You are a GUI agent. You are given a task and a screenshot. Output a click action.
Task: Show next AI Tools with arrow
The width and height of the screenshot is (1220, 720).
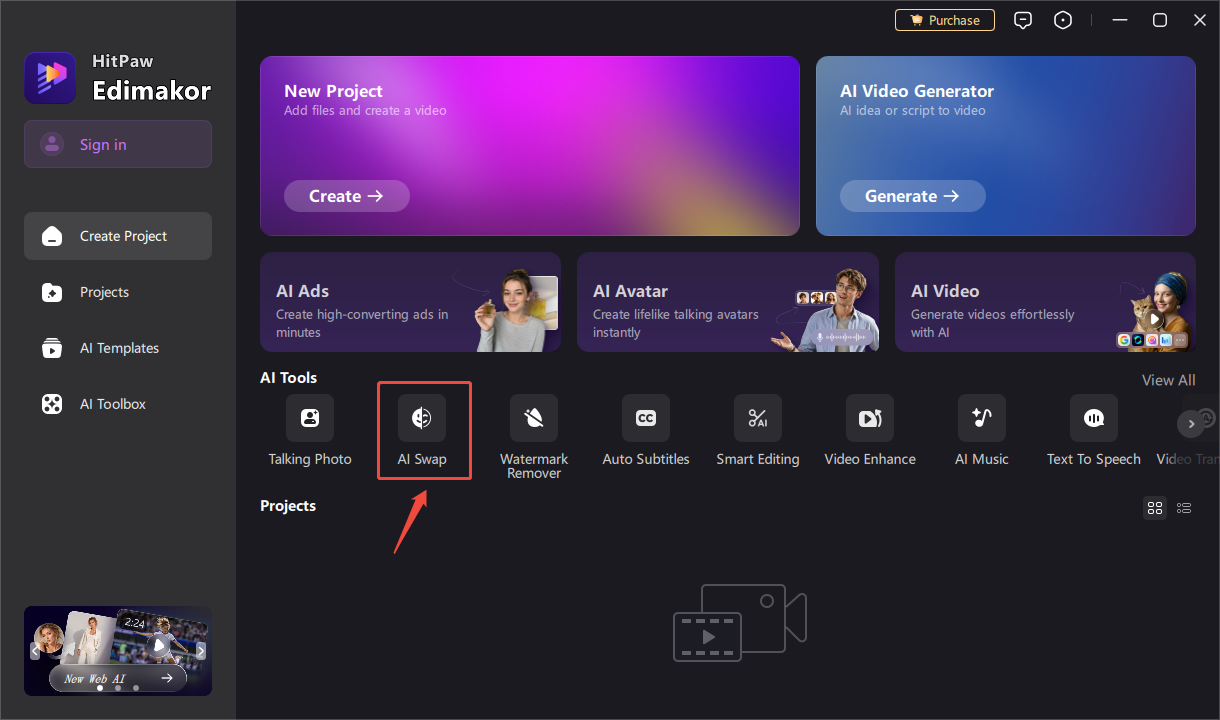pos(1190,424)
